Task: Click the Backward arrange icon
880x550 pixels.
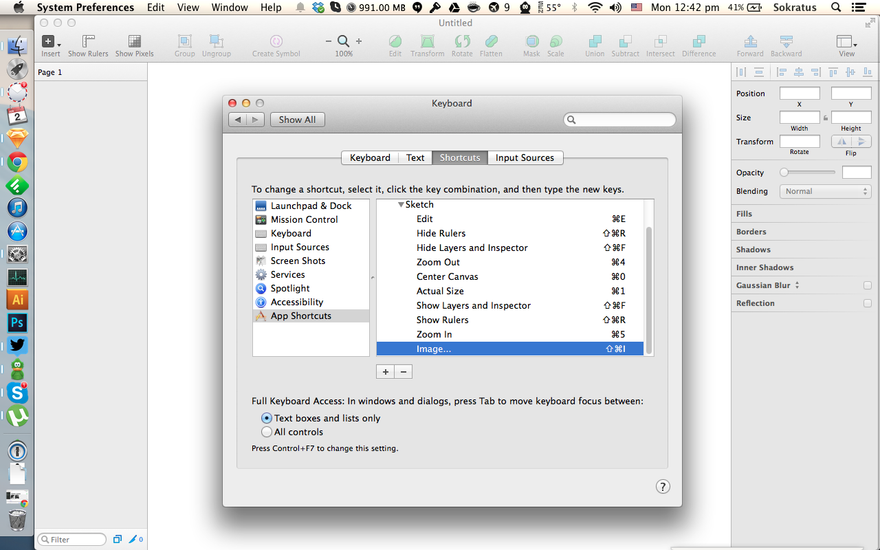Action: 786,45
